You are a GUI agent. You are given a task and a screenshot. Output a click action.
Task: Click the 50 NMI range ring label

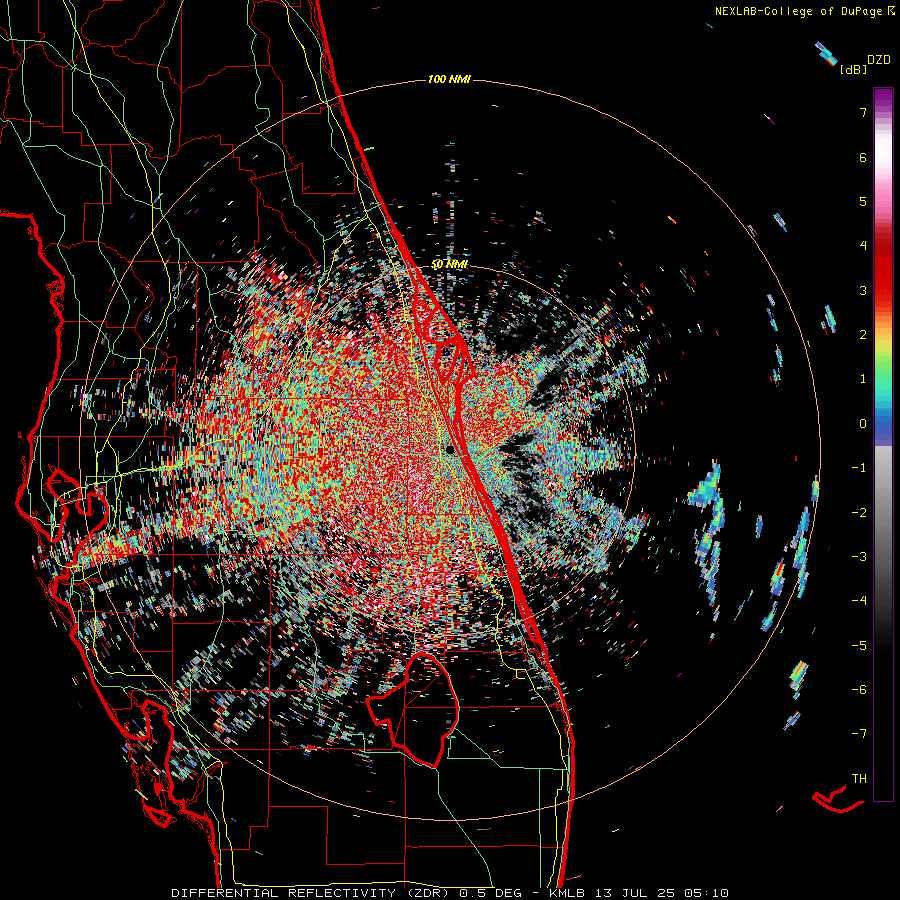tap(449, 265)
